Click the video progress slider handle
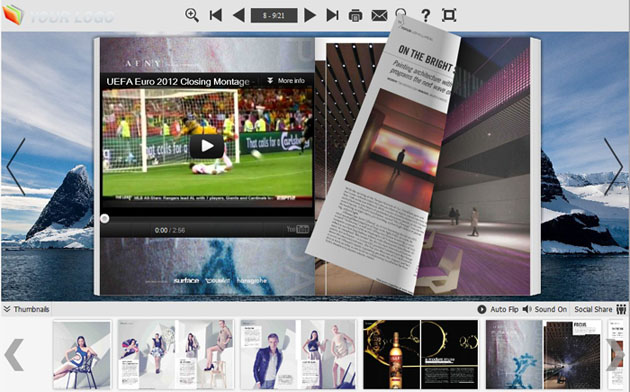 click(x=104, y=218)
